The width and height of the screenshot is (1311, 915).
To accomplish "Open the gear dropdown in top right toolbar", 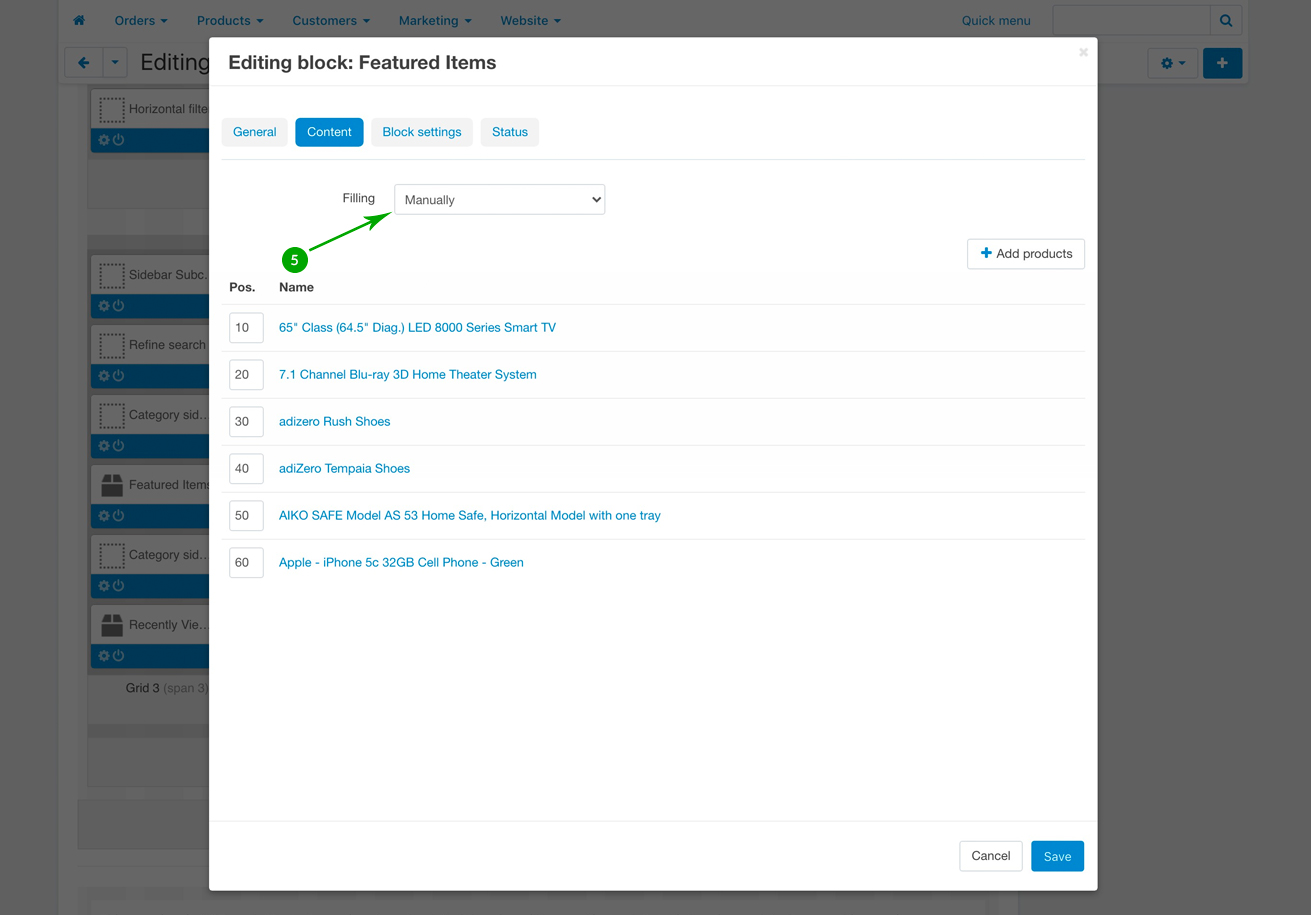I will [x=1172, y=63].
